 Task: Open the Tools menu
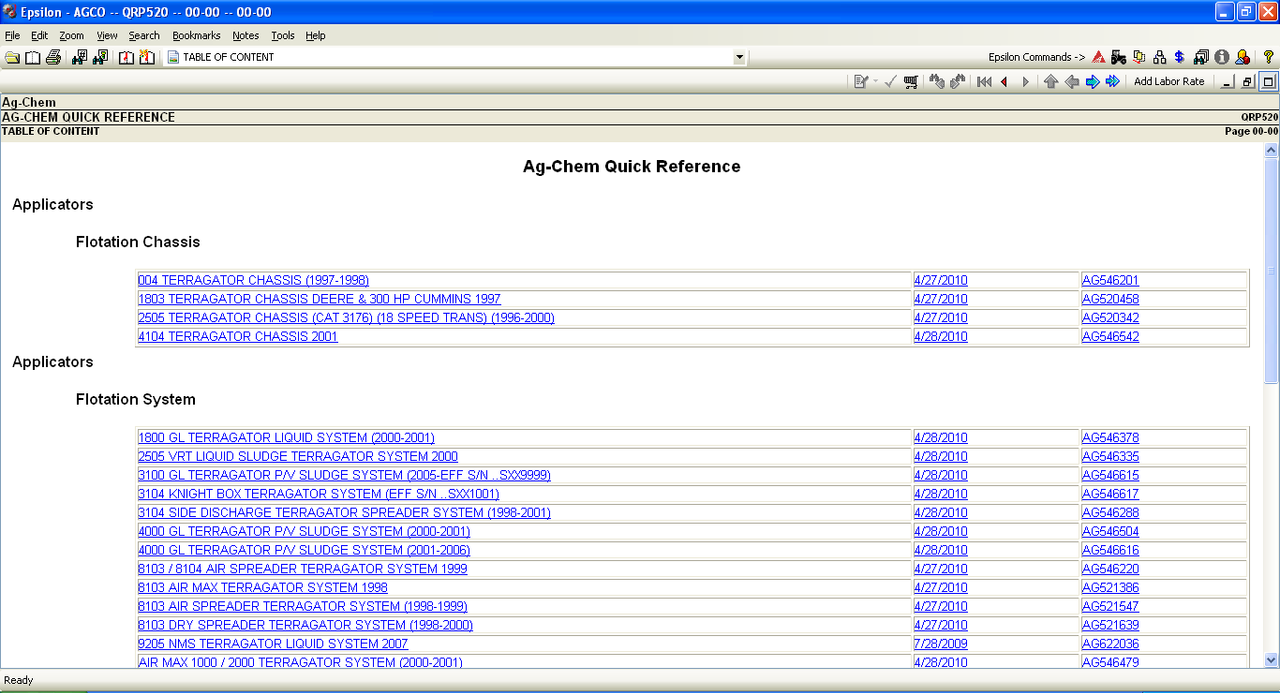coord(283,35)
